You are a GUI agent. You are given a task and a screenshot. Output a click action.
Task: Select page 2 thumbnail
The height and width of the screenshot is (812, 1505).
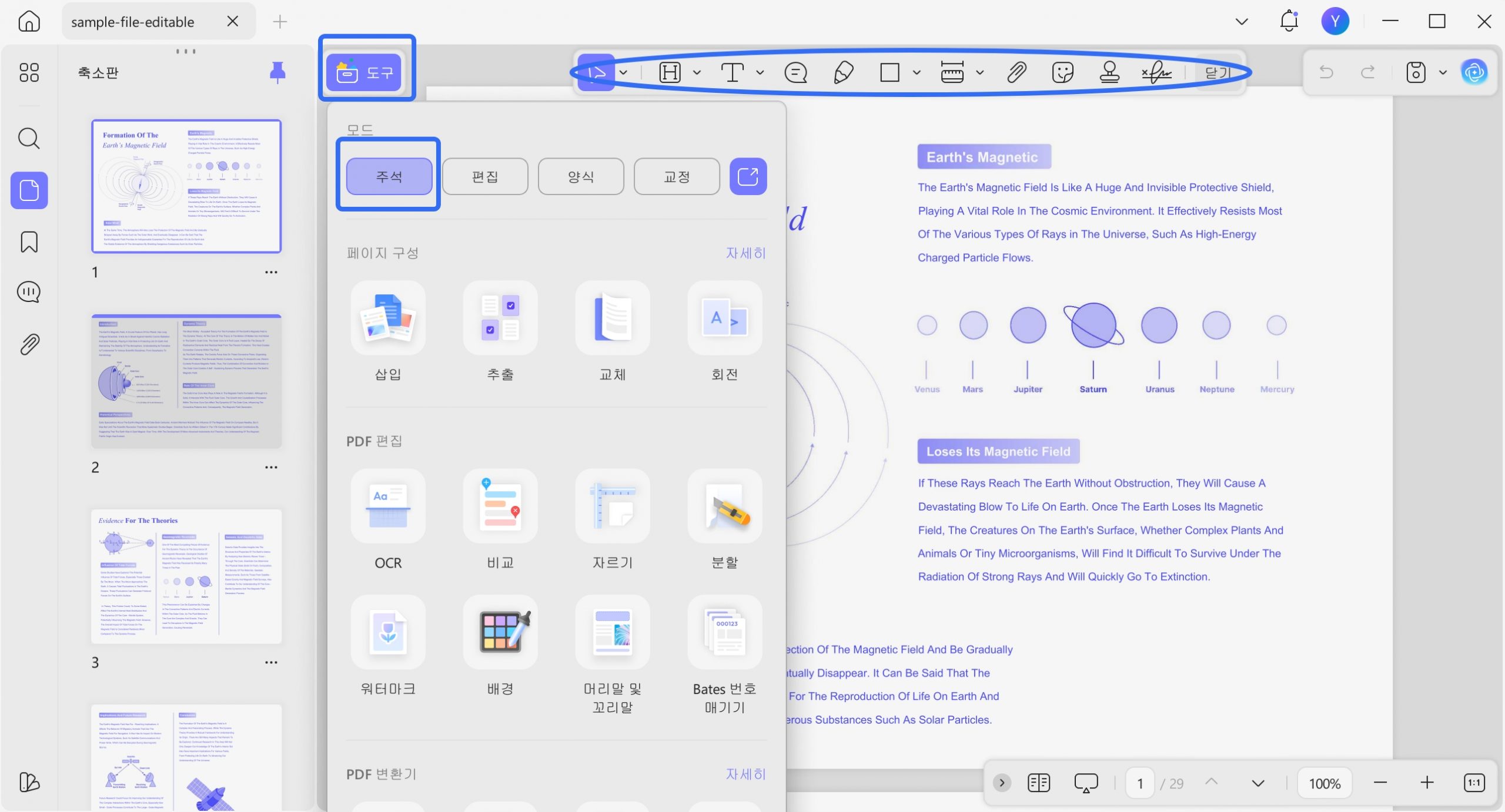(x=186, y=382)
